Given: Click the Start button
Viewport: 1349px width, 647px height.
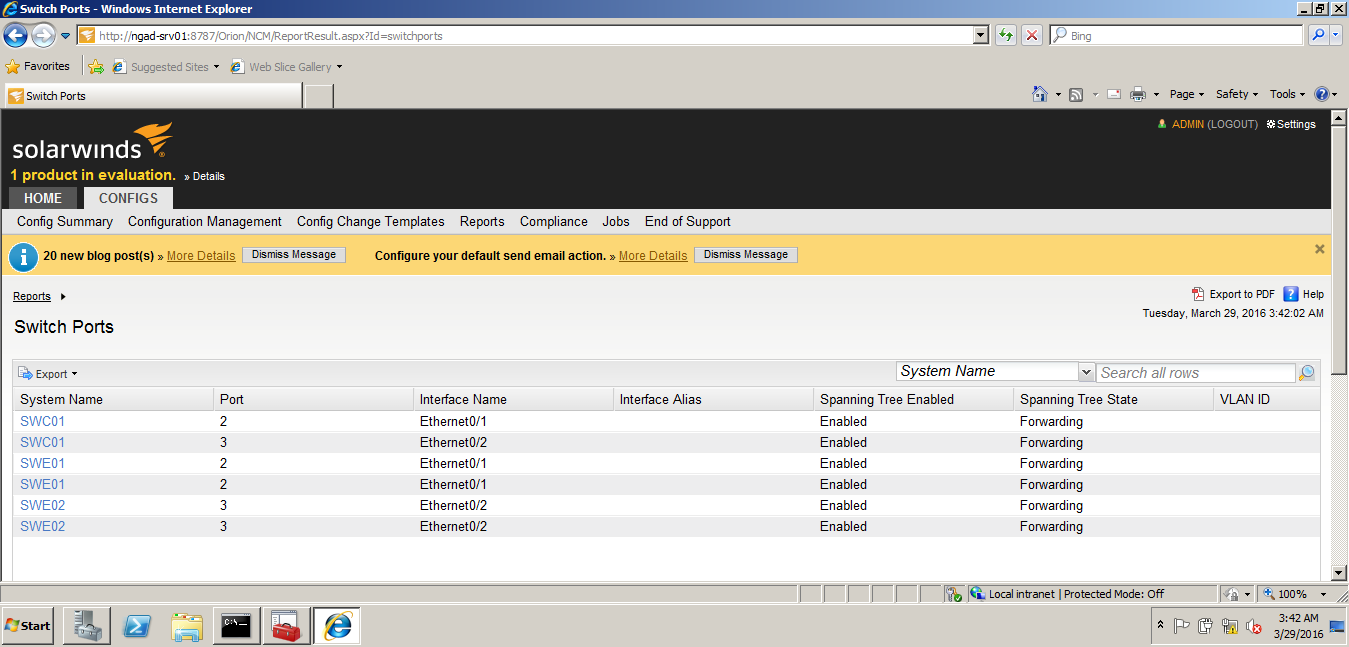Looking at the screenshot, I should pos(29,626).
